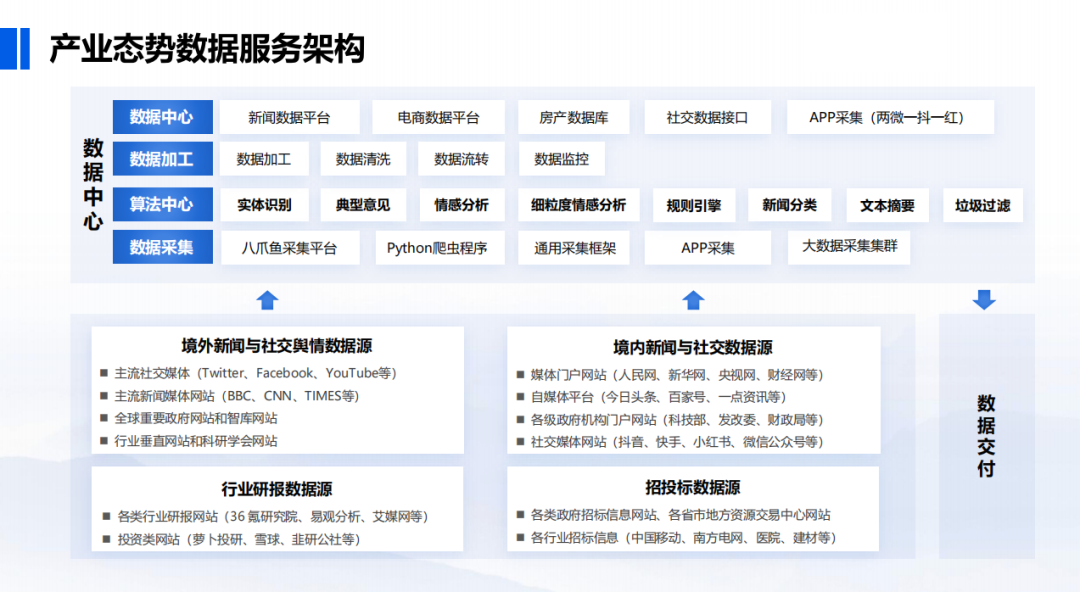This screenshot has width=1080, height=592.
Task: Select the 八爪鱼采集平台 collection platform
Action: 290,248
